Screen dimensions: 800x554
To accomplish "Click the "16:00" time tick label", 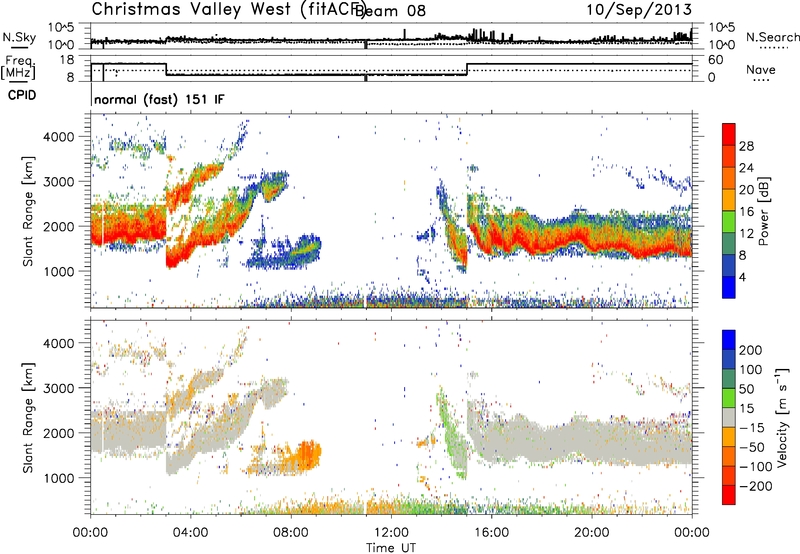I will coord(491,533).
